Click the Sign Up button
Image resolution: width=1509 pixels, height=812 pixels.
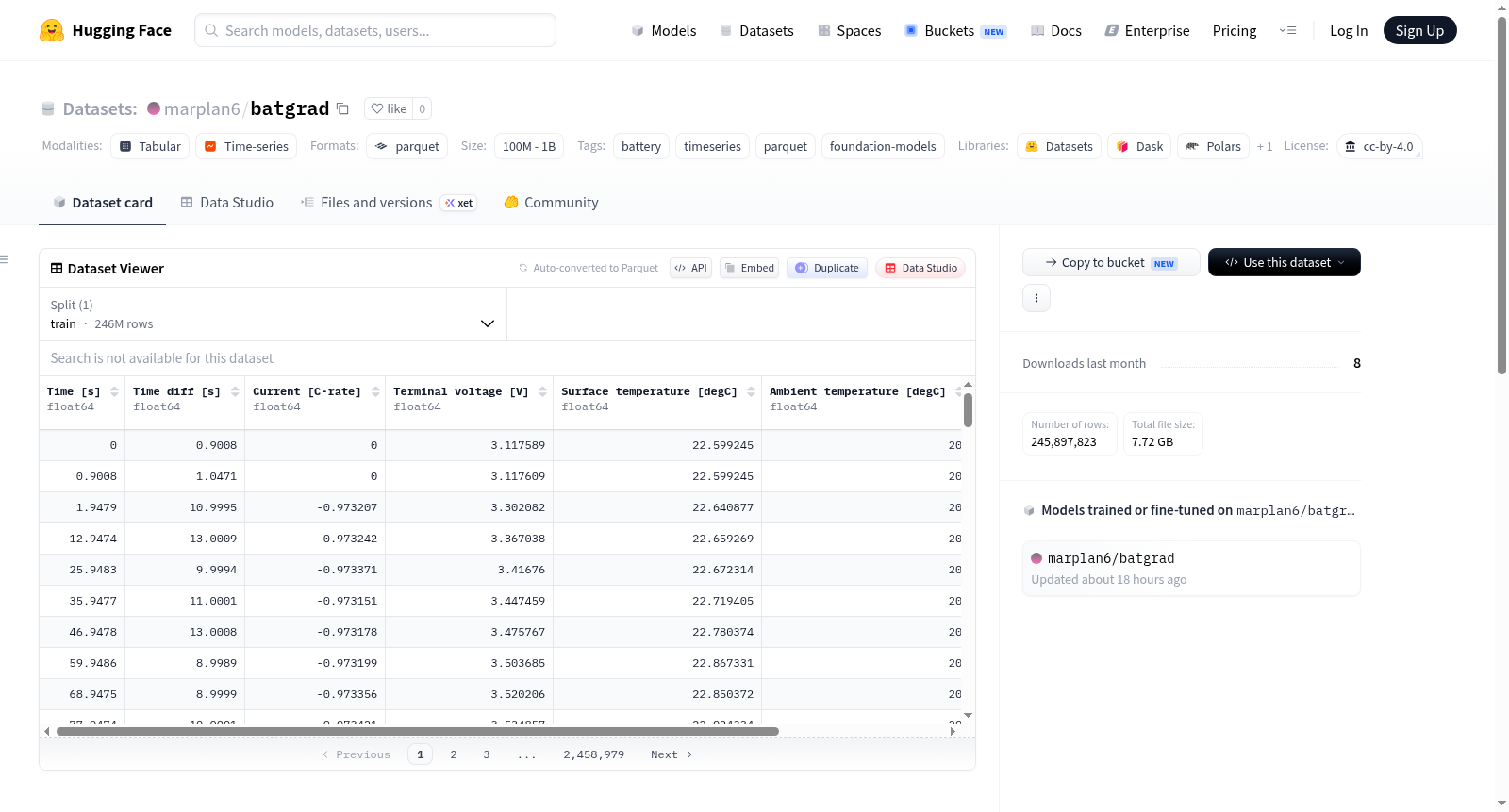pos(1419,31)
